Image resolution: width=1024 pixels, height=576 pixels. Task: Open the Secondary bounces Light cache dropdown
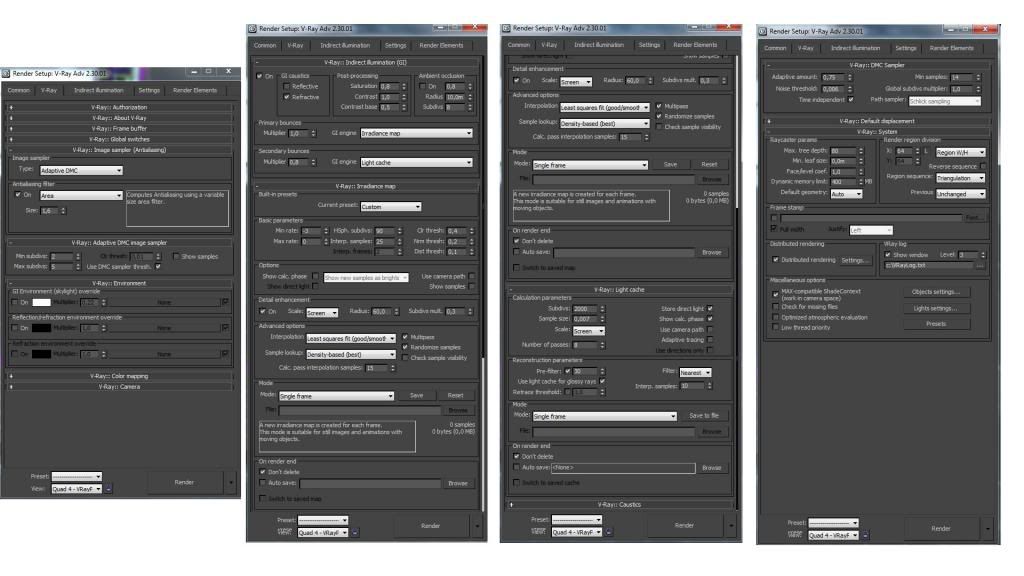[x=416, y=163]
